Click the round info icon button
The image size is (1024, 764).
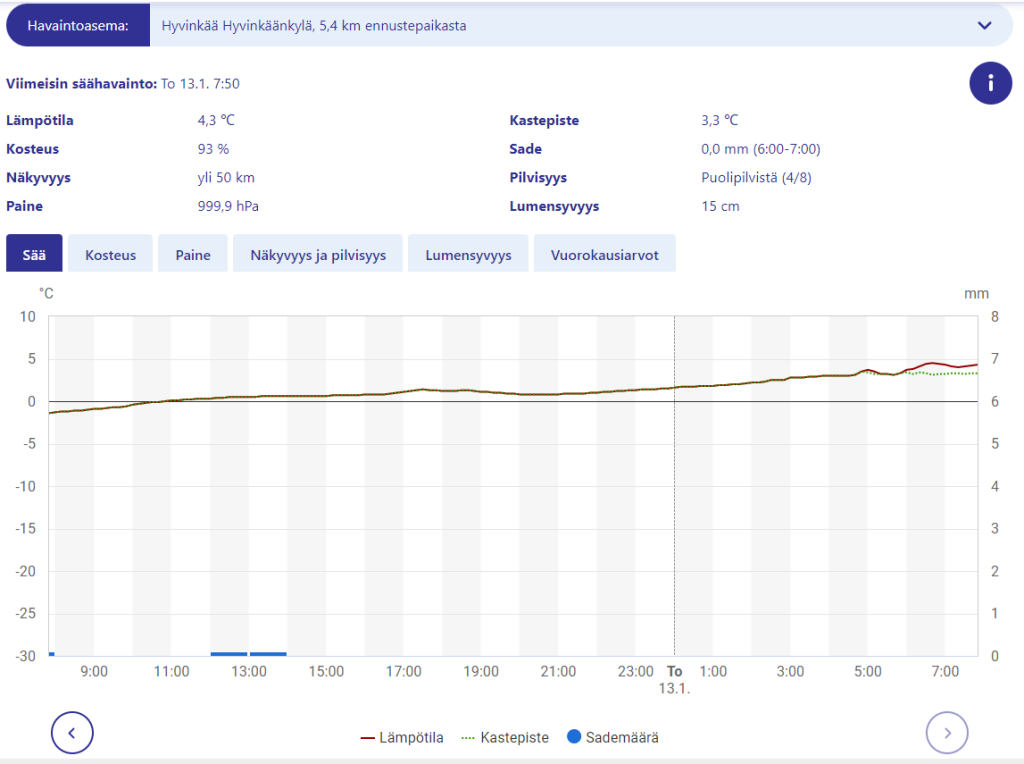point(991,83)
